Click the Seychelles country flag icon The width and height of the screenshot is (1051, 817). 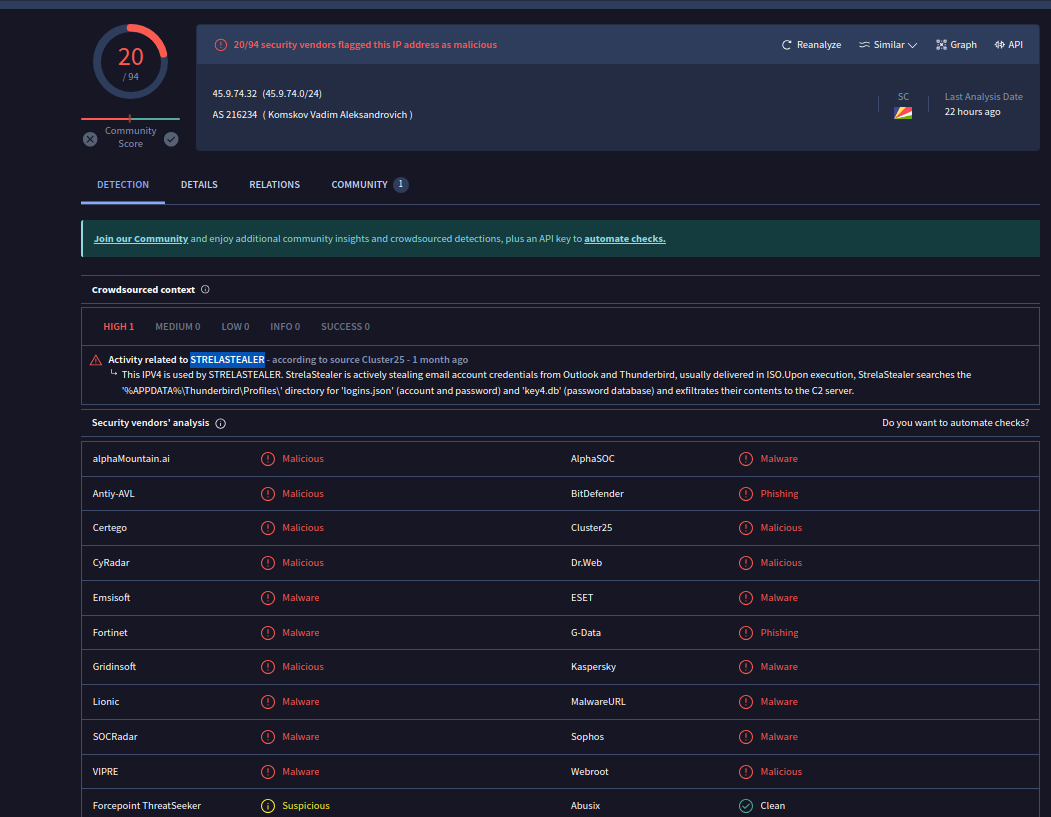903,113
